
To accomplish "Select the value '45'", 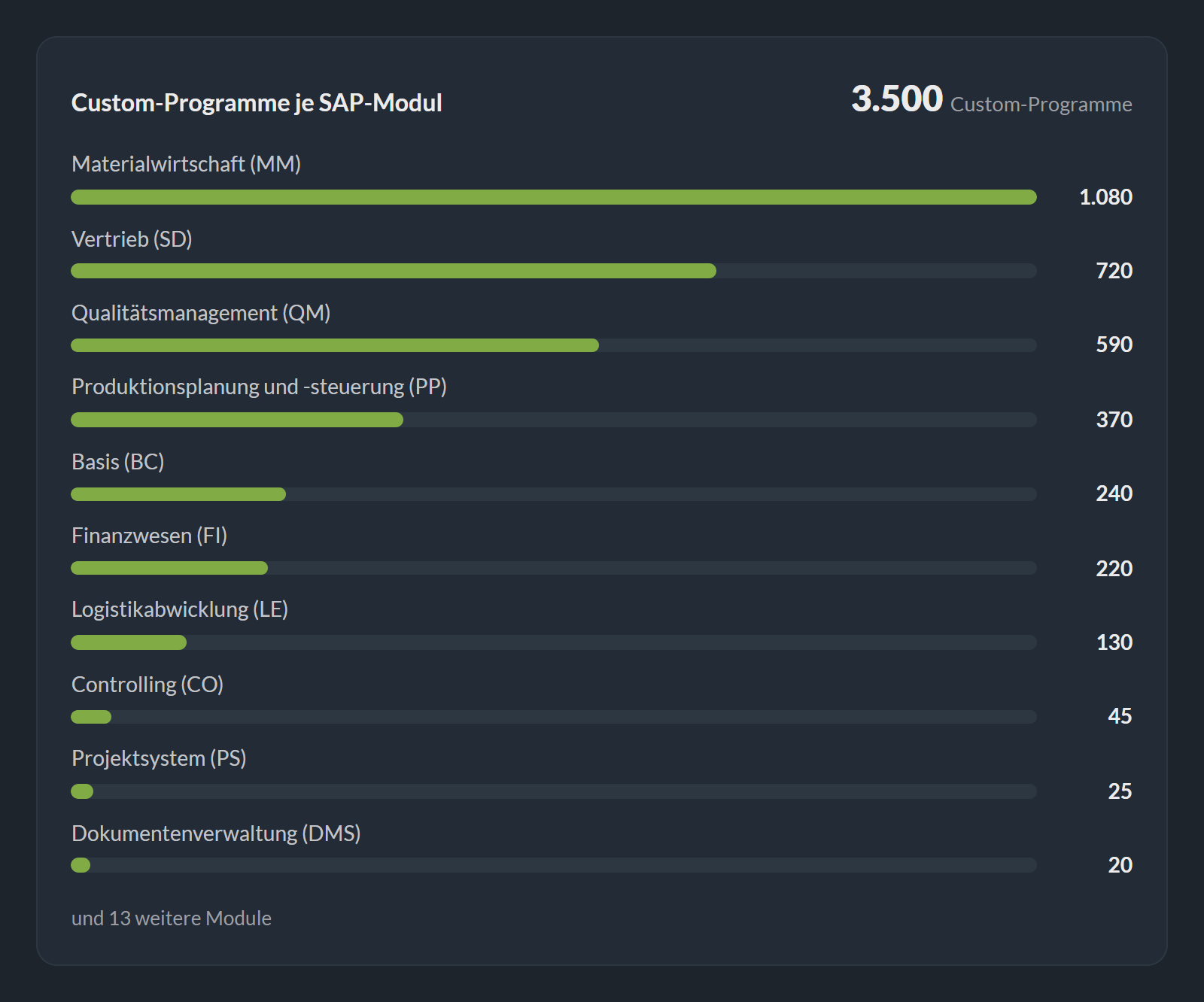I will [1120, 716].
